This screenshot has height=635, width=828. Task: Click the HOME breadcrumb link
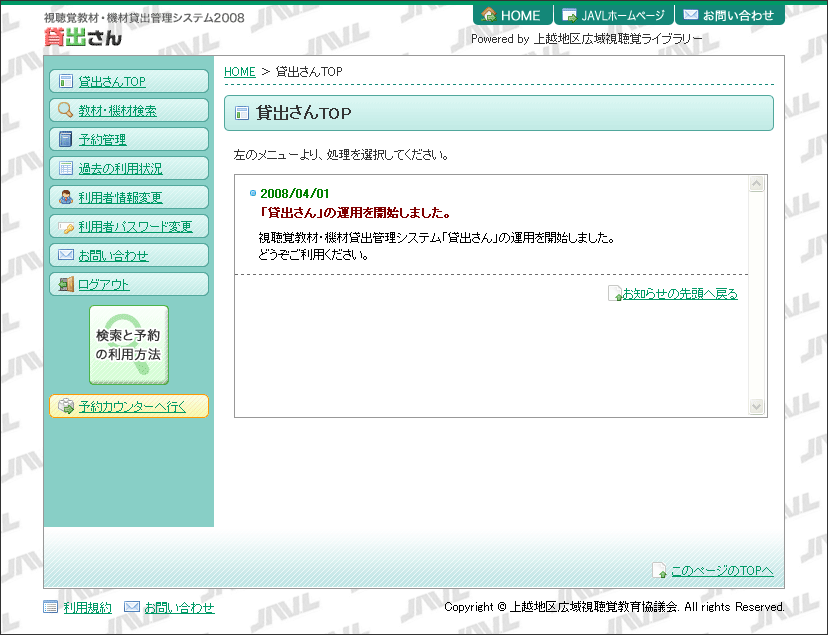[x=239, y=72]
